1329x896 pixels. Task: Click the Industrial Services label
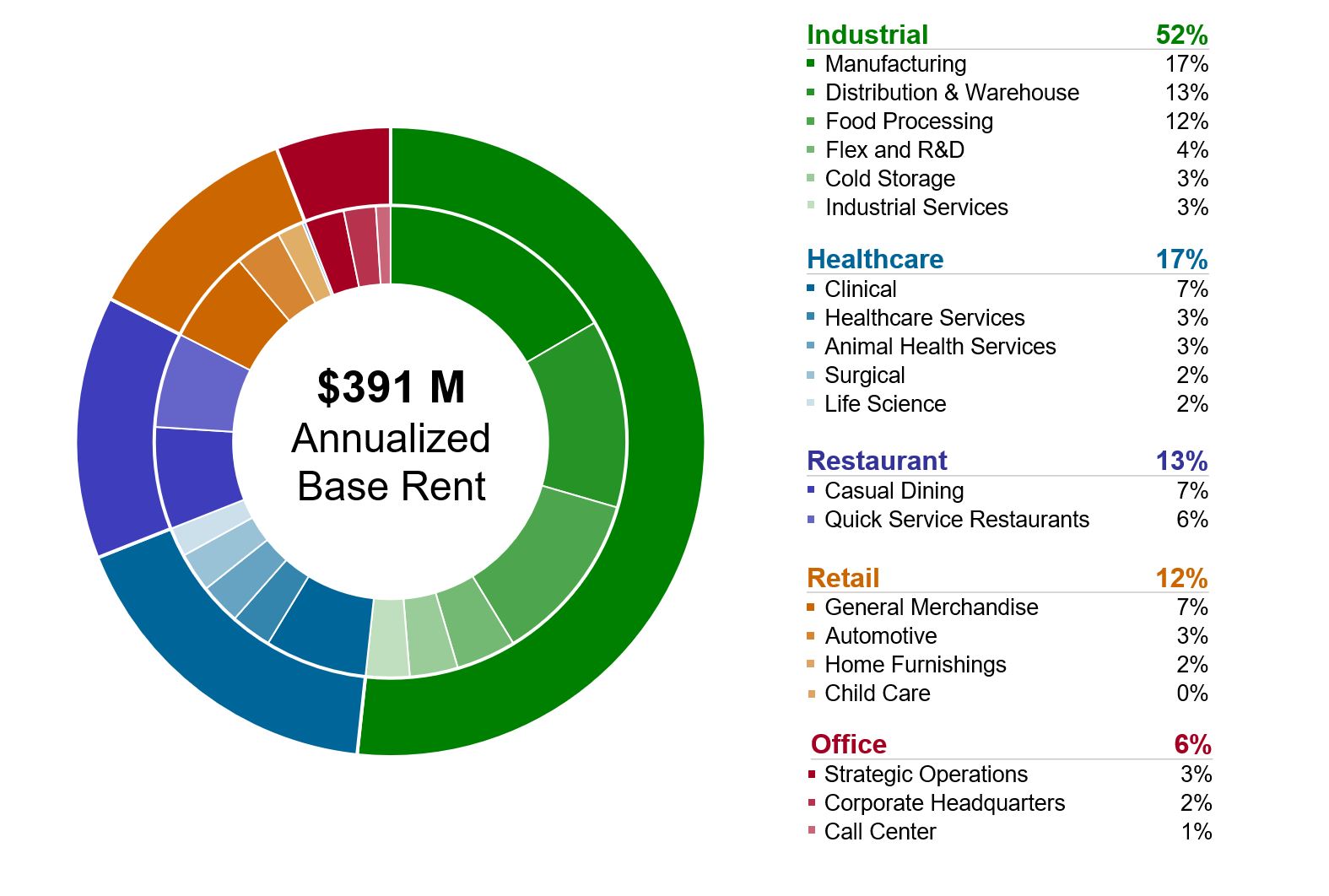[x=916, y=208]
